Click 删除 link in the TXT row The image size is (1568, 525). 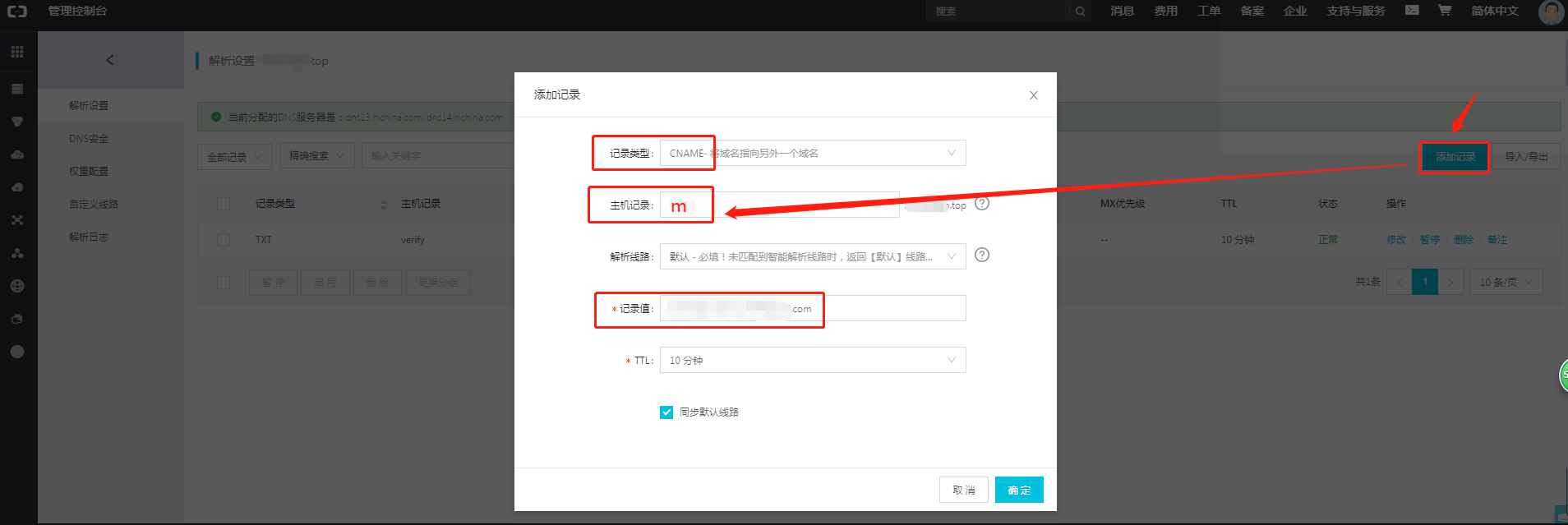click(1463, 240)
